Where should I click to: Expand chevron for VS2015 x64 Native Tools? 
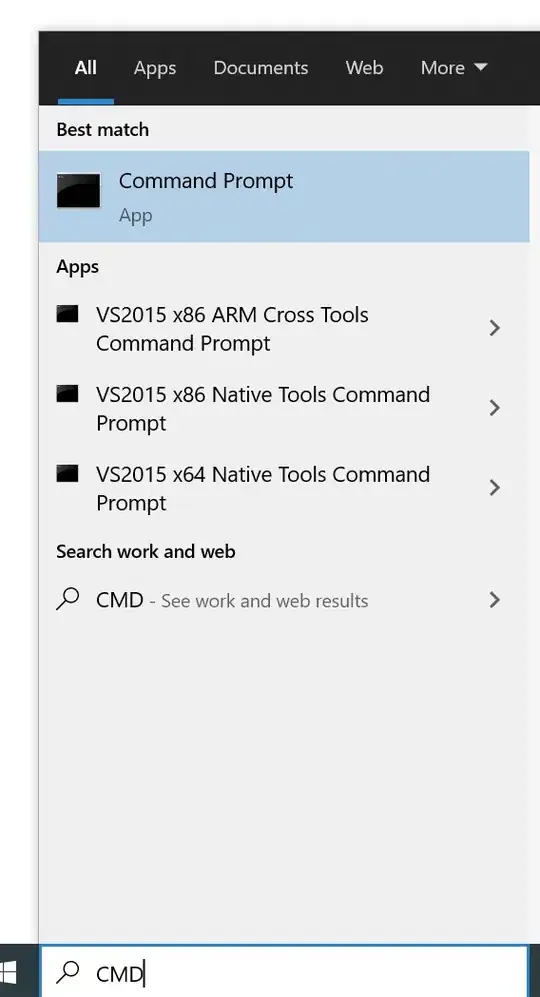pyautogui.click(x=494, y=488)
